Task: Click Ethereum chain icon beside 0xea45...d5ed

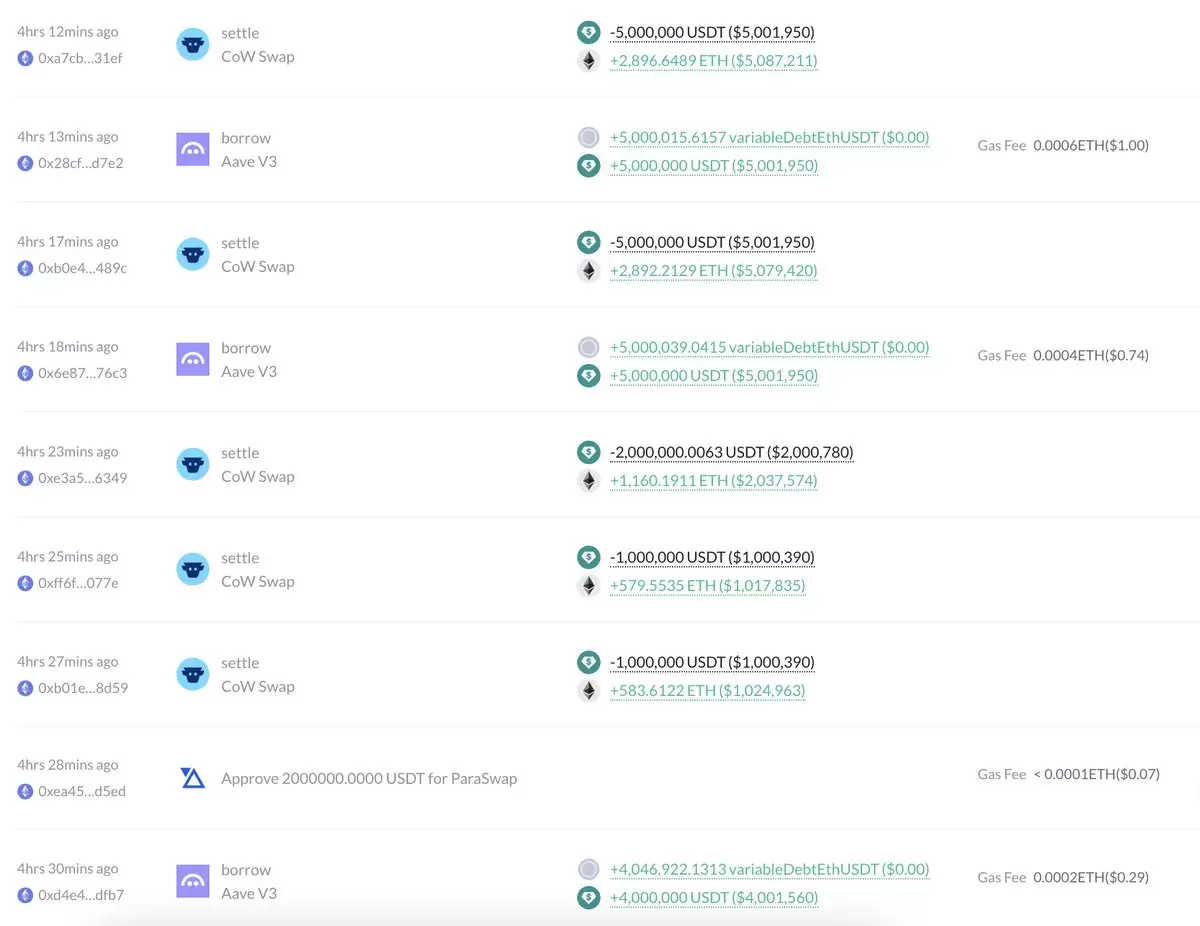Action: pyautogui.click(x=25, y=791)
